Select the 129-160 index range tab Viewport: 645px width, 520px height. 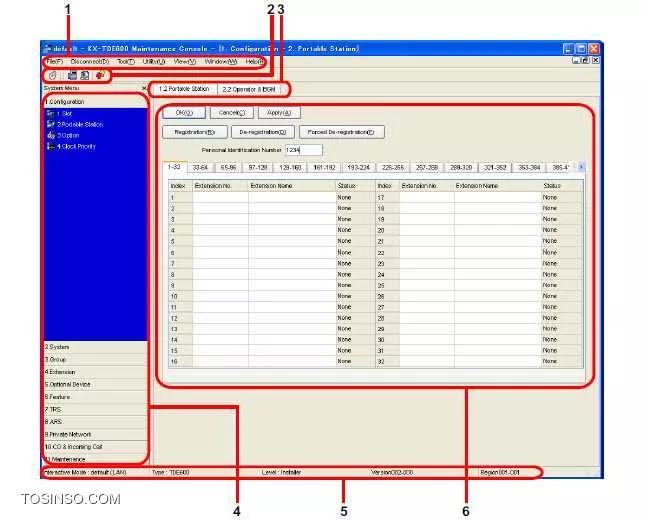[290, 167]
